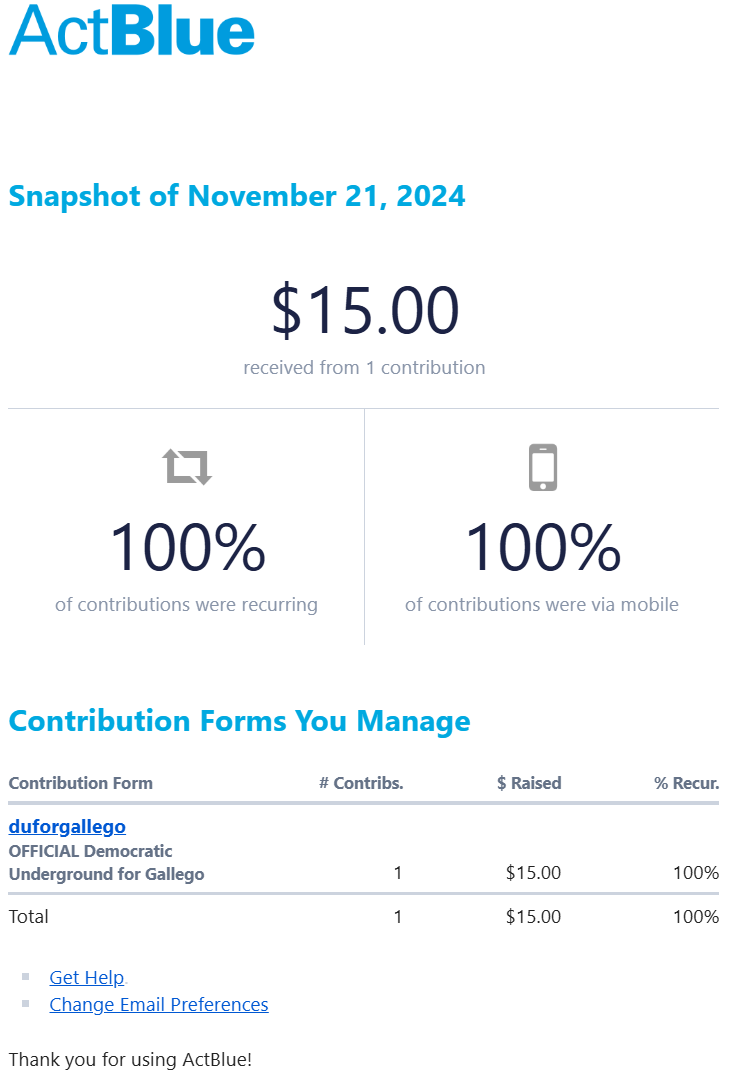
Task: Follow the Change Email Preferences link
Action: point(159,1005)
